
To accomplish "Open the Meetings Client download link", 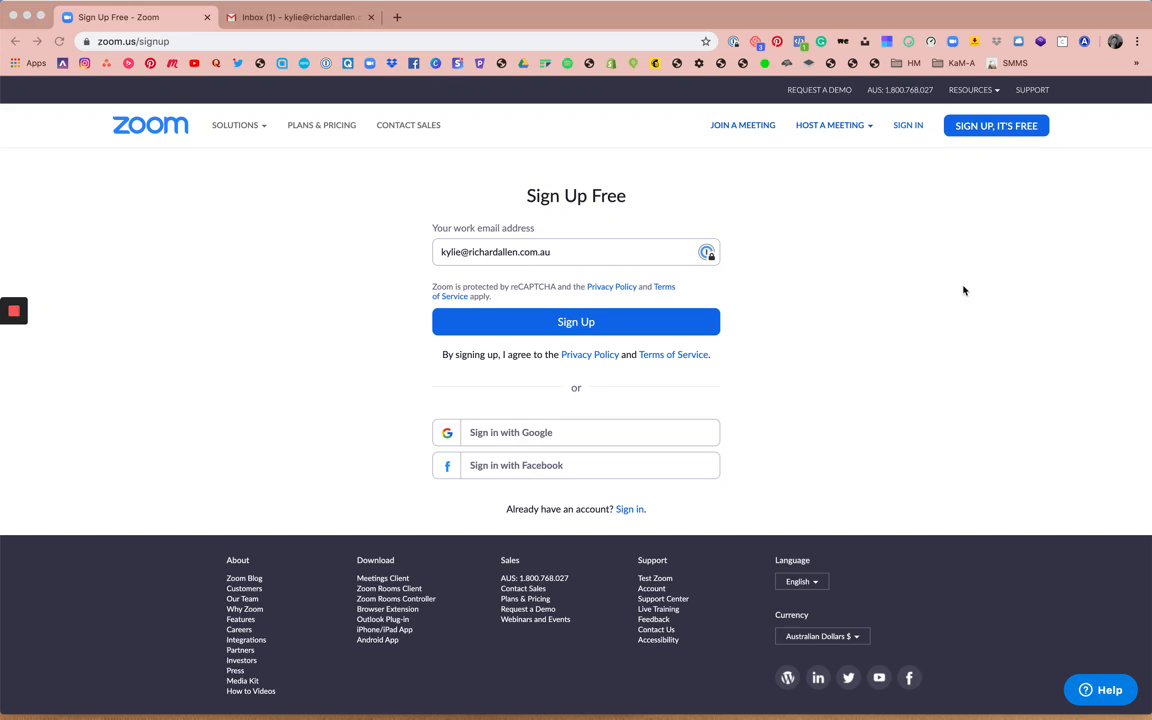I will click(x=383, y=578).
